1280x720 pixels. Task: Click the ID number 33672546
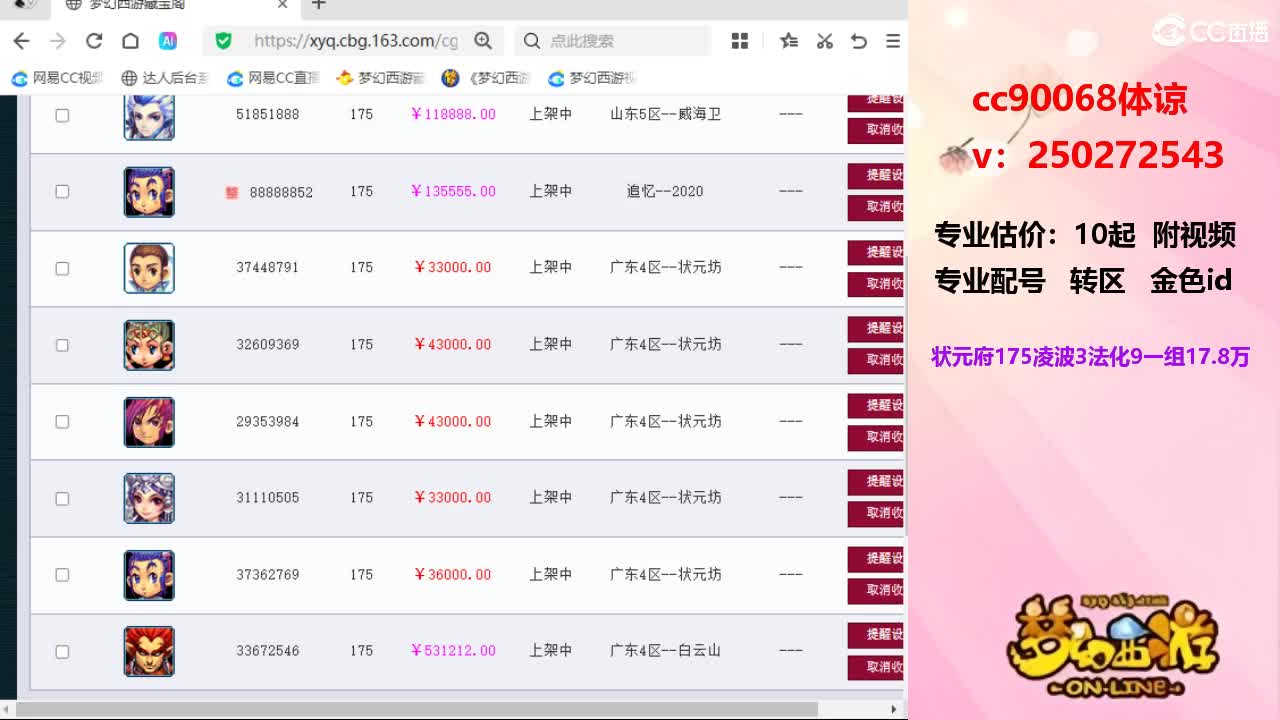(x=268, y=651)
